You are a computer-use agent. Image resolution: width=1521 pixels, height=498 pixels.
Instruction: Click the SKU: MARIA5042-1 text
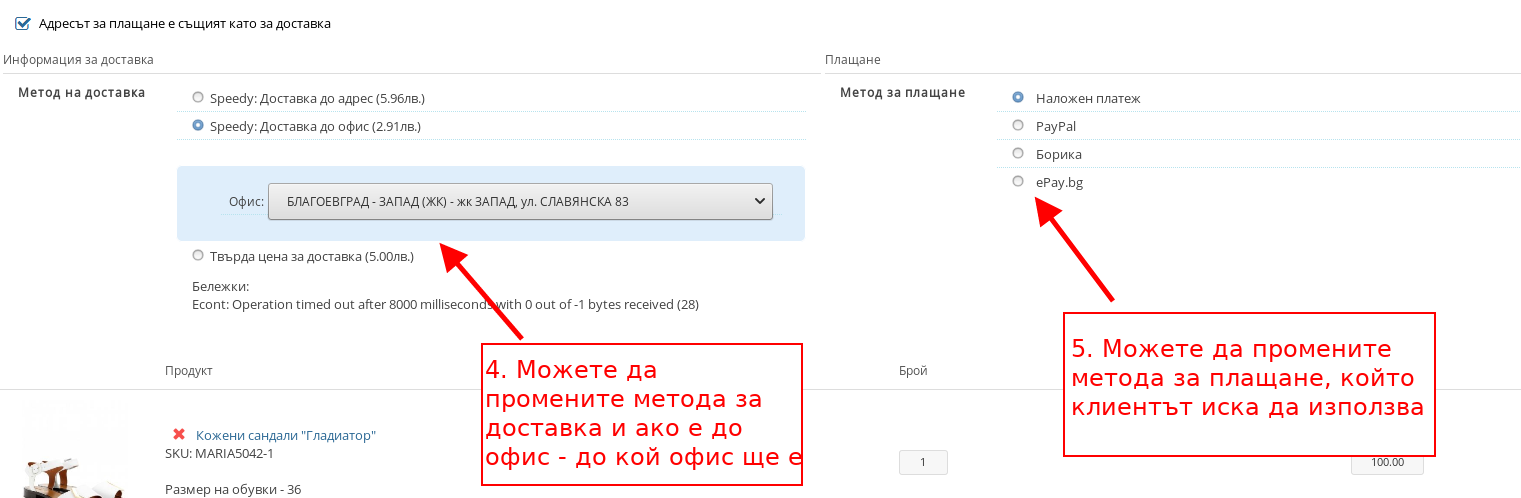click(x=219, y=454)
